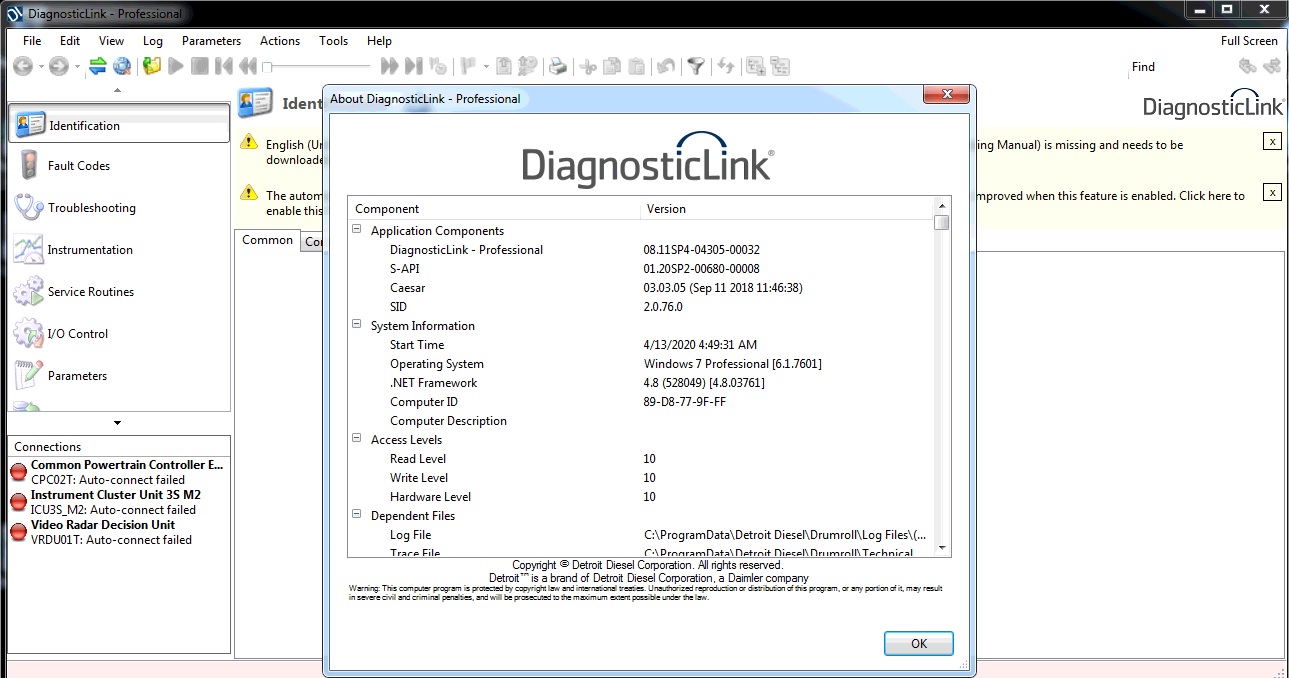Click the undo arrow icon in toolbar
Image resolution: width=1289 pixels, height=678 pixels.
[x=665, y=66]
